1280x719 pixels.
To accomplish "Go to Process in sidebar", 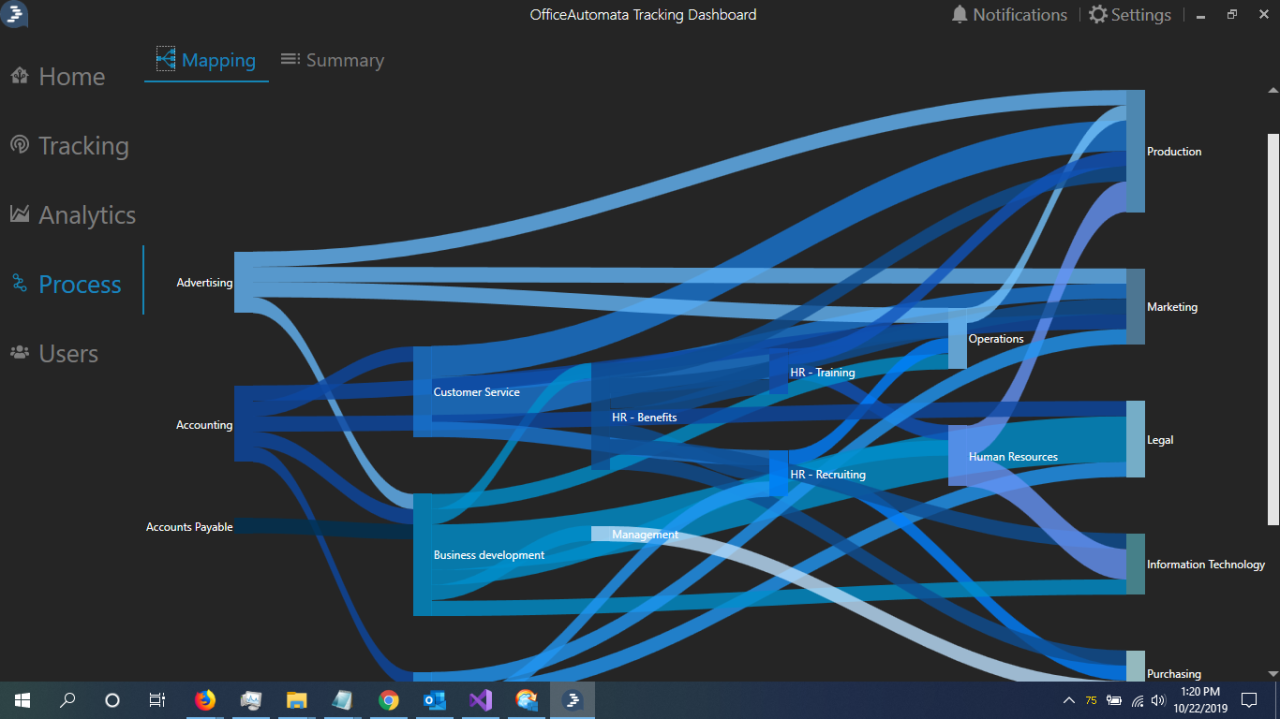I will click(x=80, y=284).
